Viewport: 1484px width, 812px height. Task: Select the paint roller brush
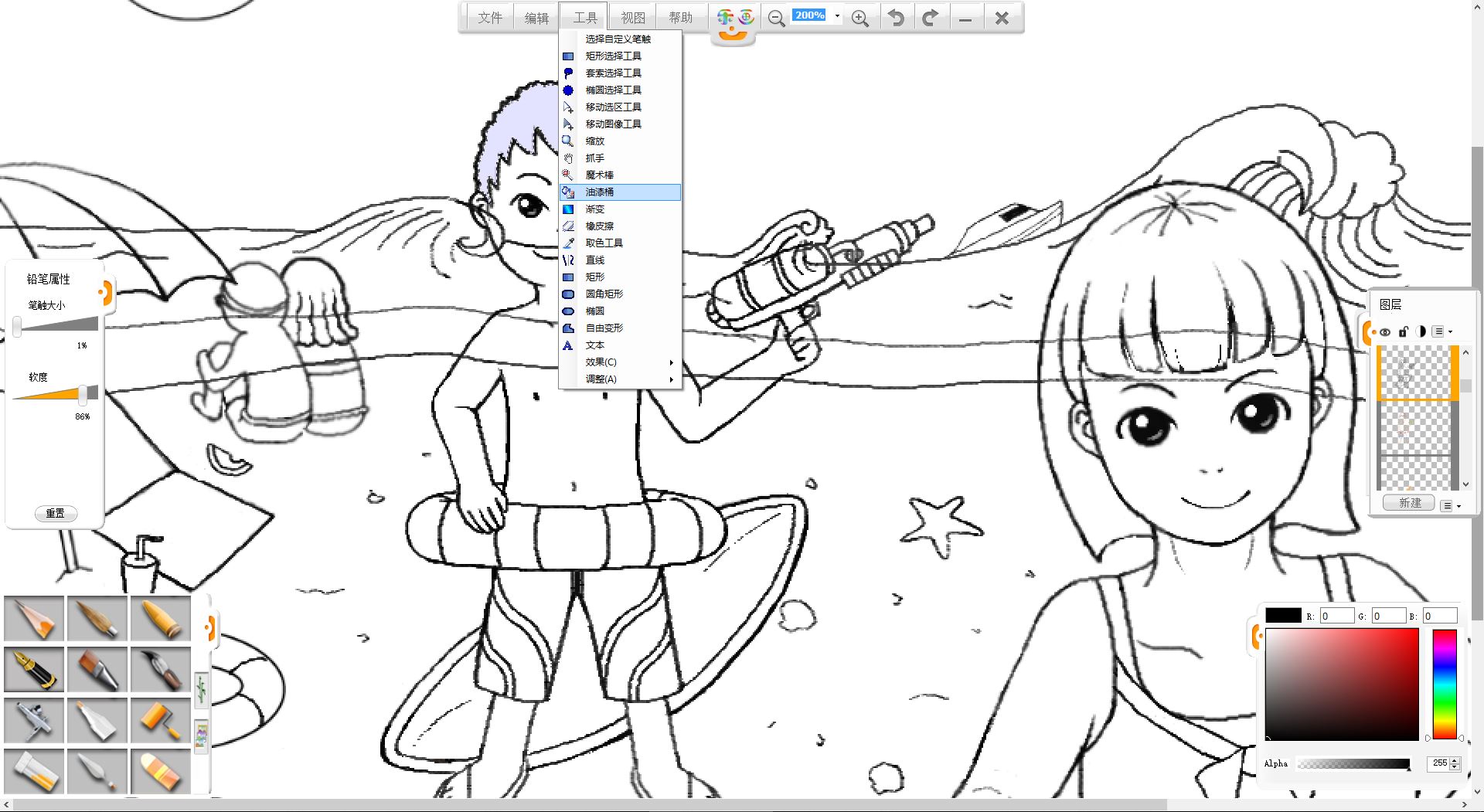161,720
